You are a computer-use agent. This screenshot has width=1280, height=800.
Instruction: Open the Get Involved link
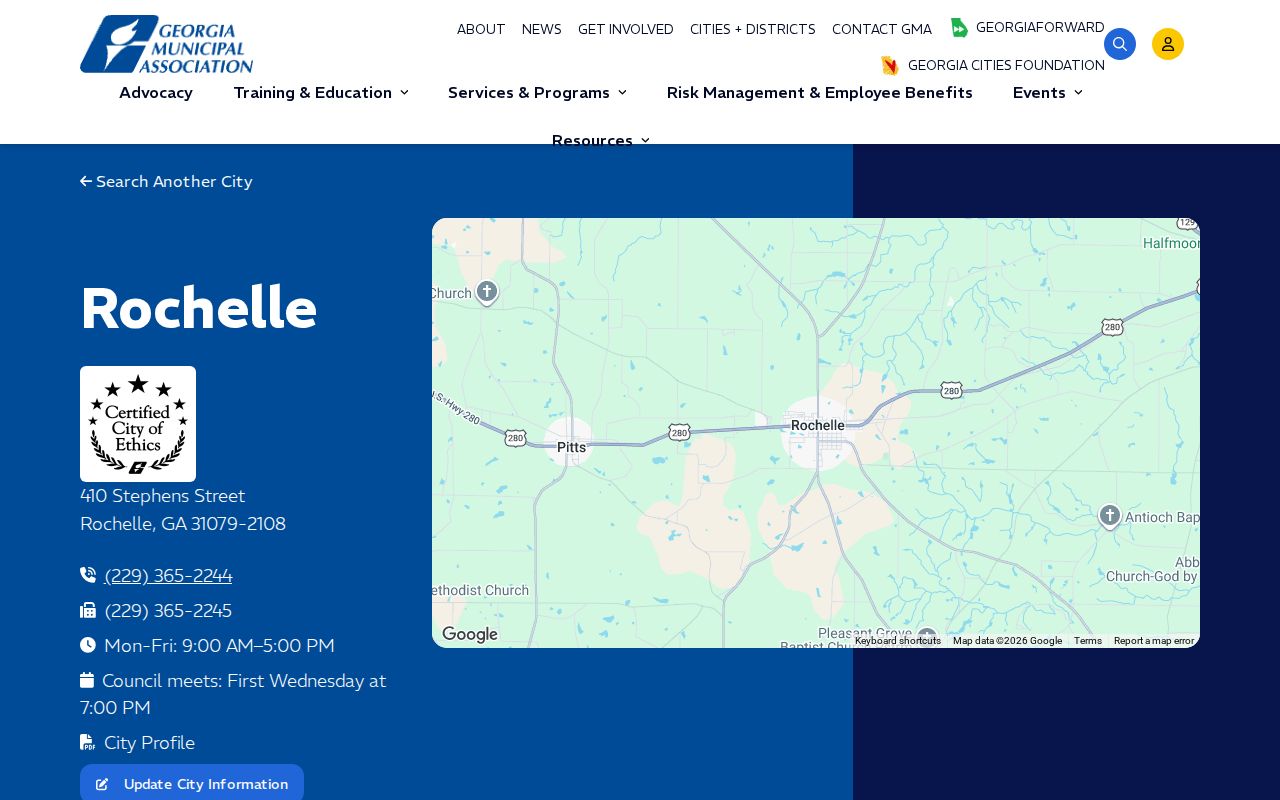click(626, 30)
